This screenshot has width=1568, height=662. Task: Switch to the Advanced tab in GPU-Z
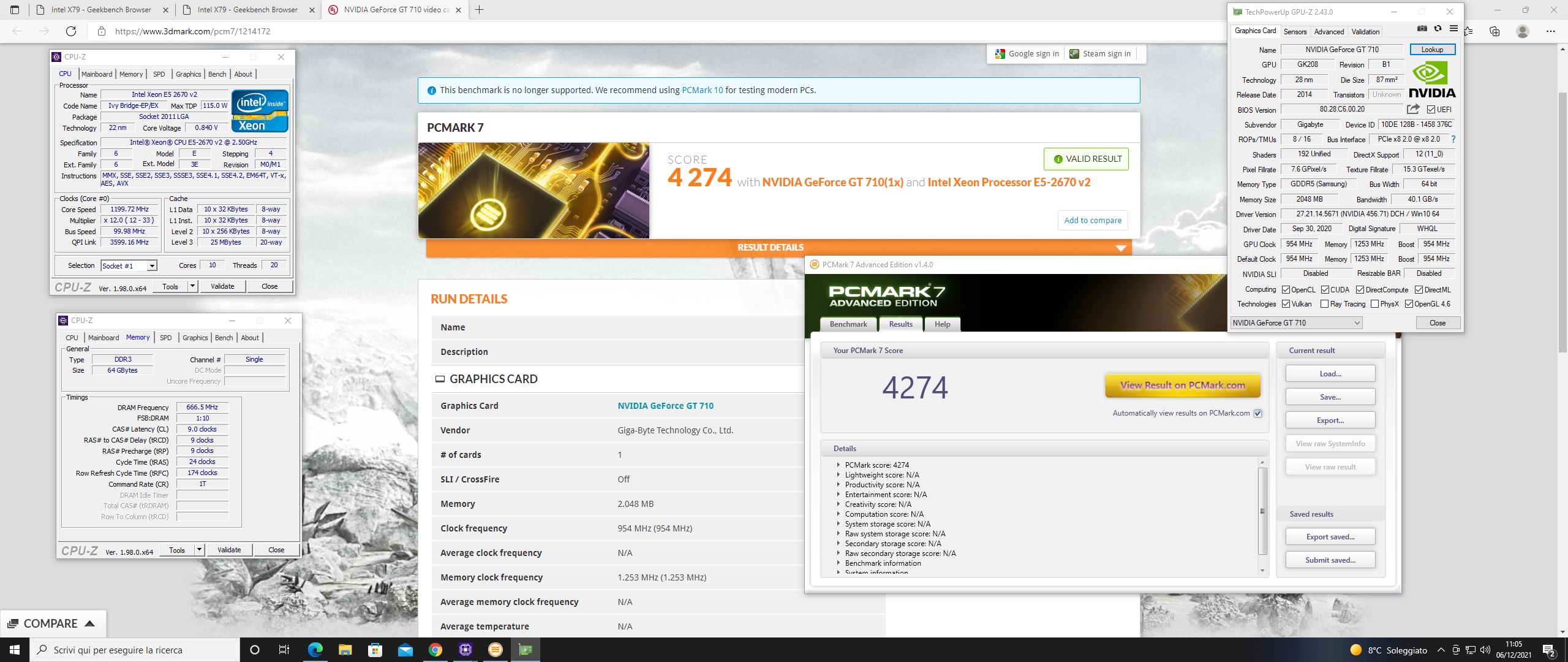[x=1329, y=32]
